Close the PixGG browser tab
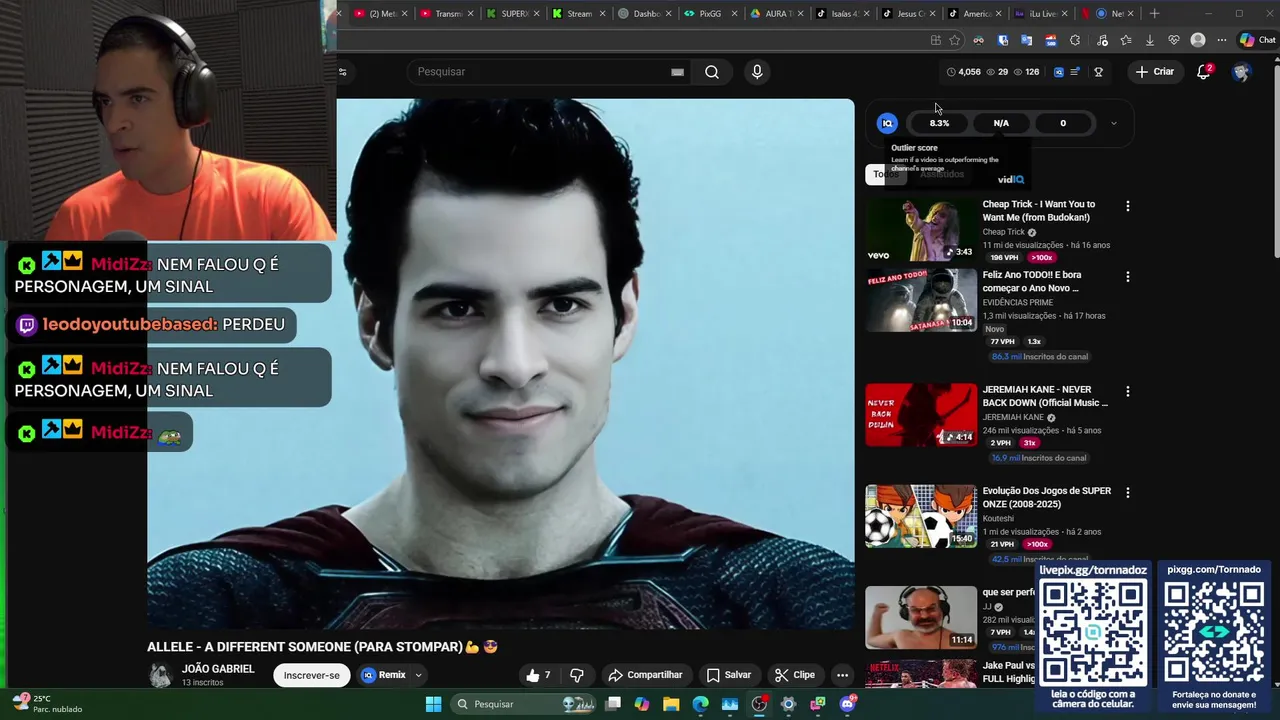Screen dimensions: 1280x720 point(735,14)
